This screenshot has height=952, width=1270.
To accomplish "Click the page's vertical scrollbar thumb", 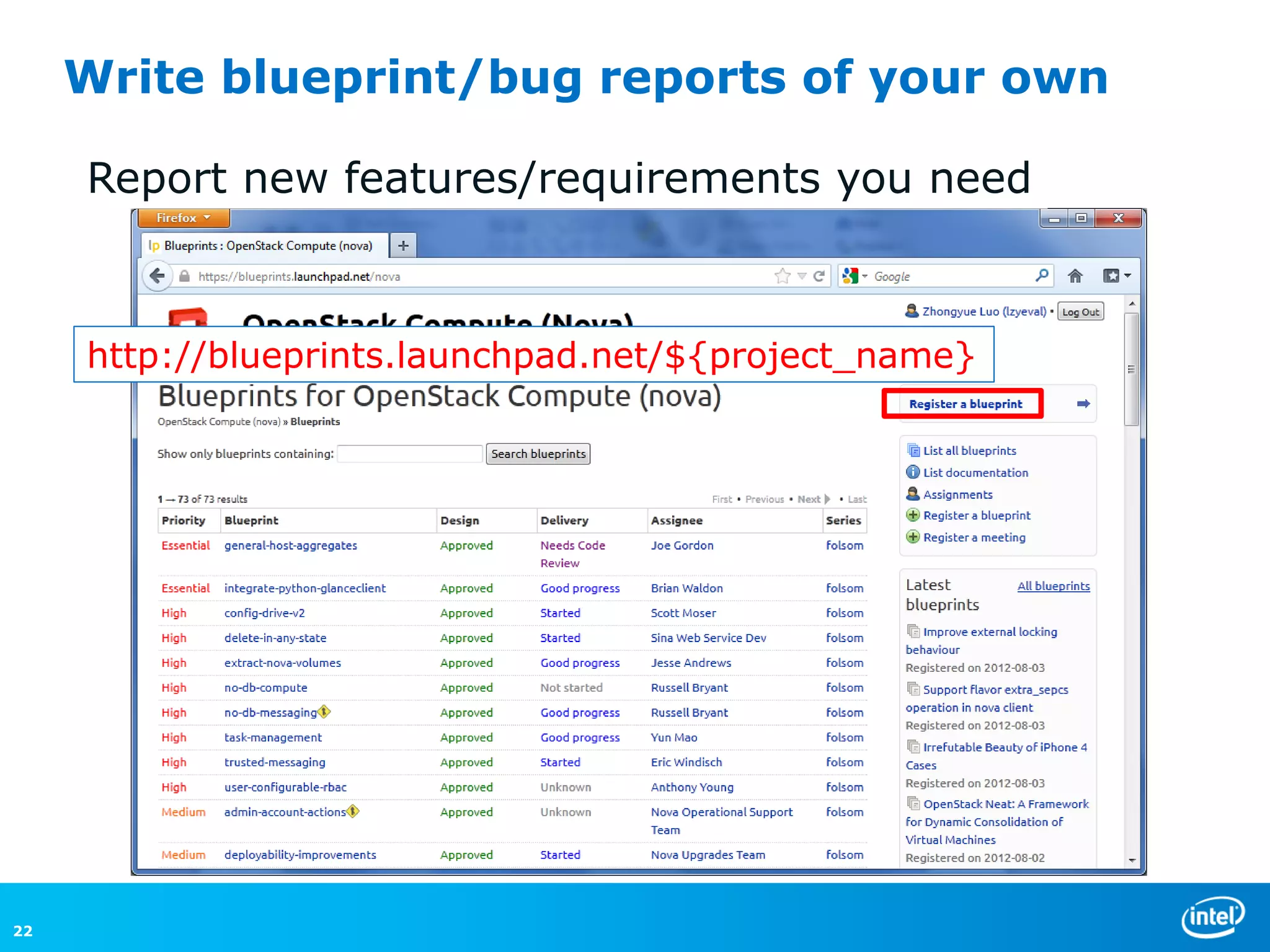I will 1132,369.
